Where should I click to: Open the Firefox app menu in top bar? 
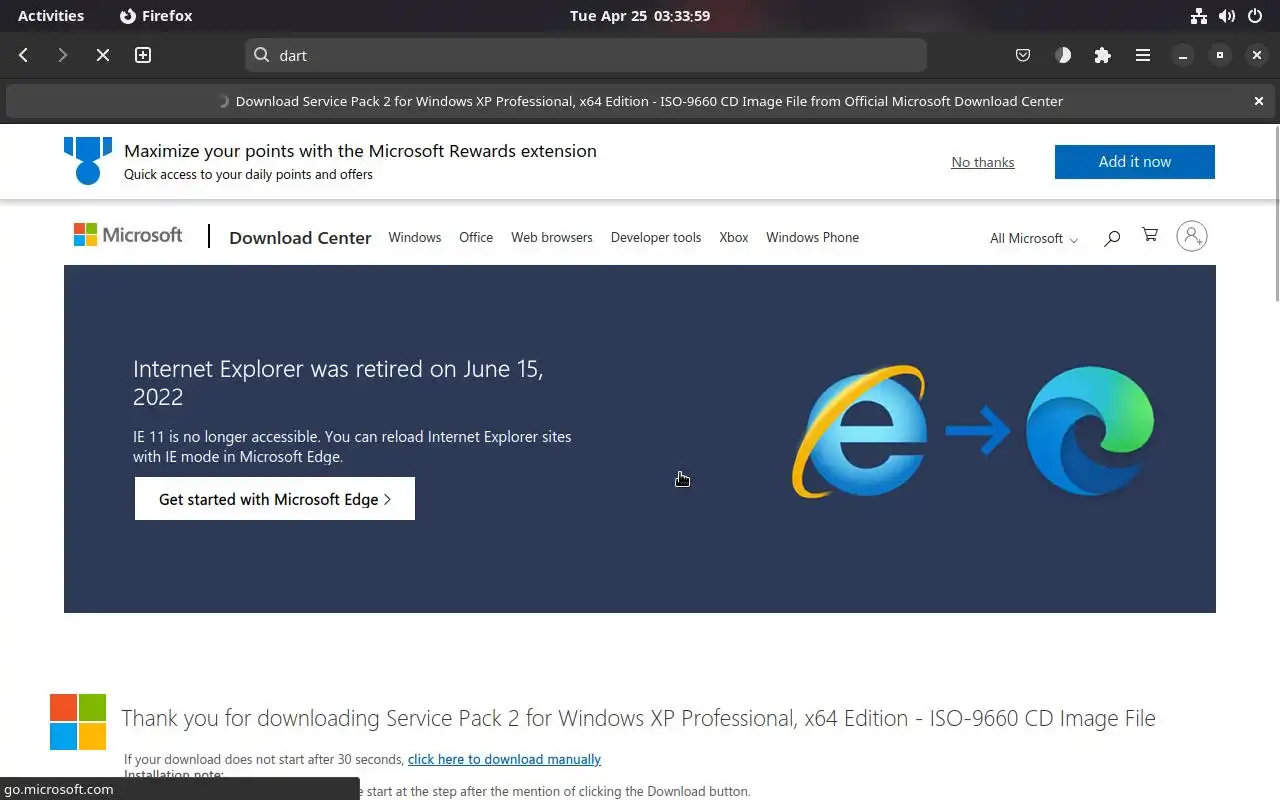156,16
